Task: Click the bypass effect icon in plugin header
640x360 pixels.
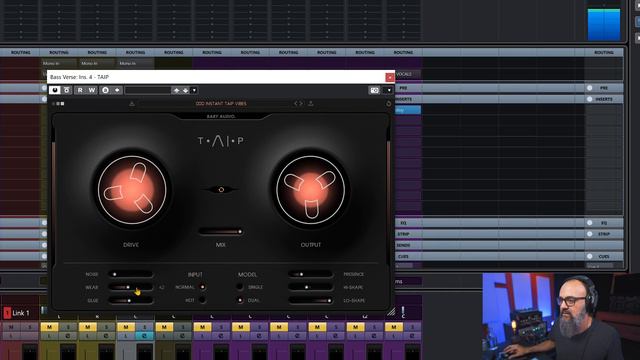Action: click(67, 90)
